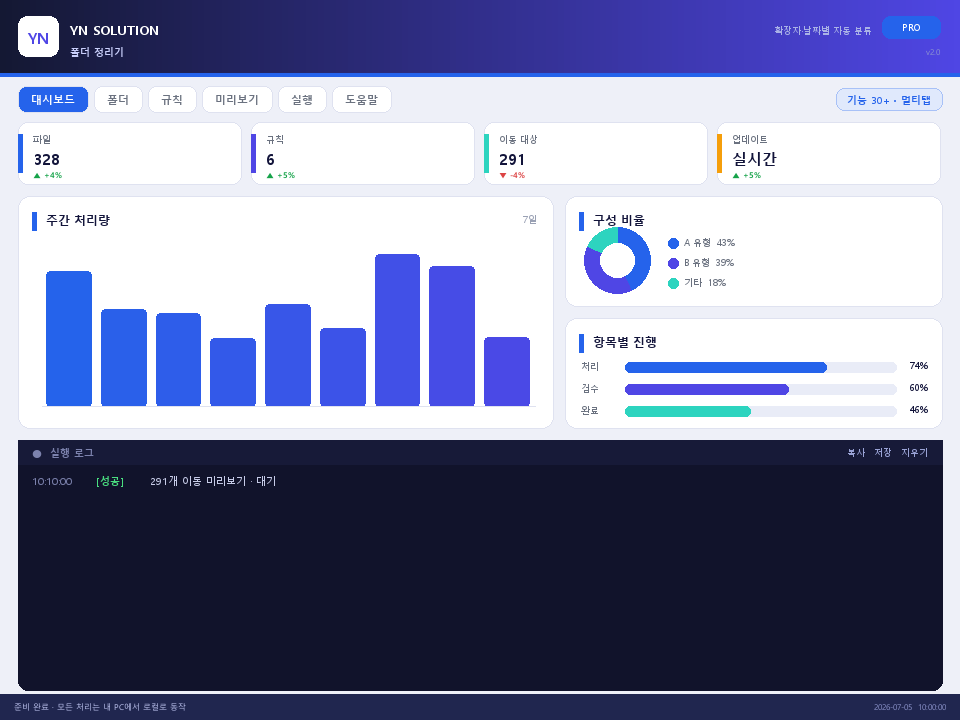The image size is (960, 720).
Task: Click the red down arrow under 이동 대상
Action: click(503, 176)
